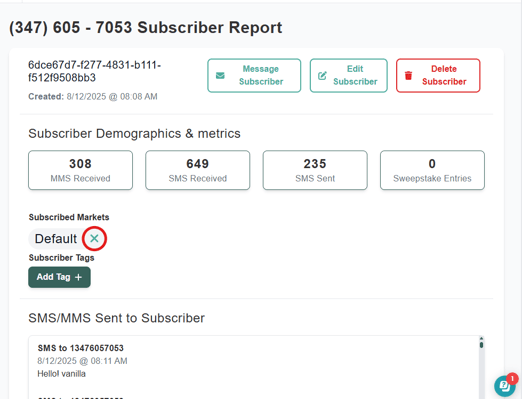Click the SMS/MMS Sent to Subscriber heading
This screenshot has width=522, height=399.
(x=116, y=318)
